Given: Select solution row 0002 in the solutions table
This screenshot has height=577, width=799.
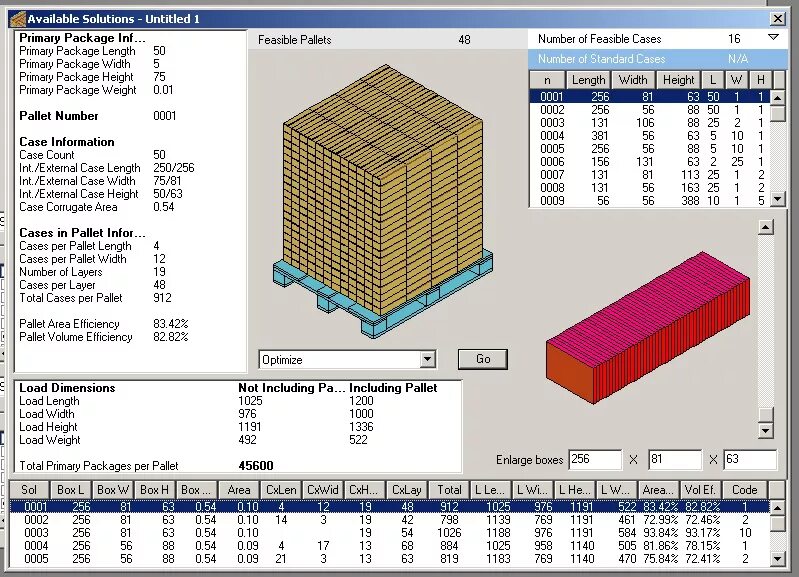Looking at the screenshot, I should [389, 520].
